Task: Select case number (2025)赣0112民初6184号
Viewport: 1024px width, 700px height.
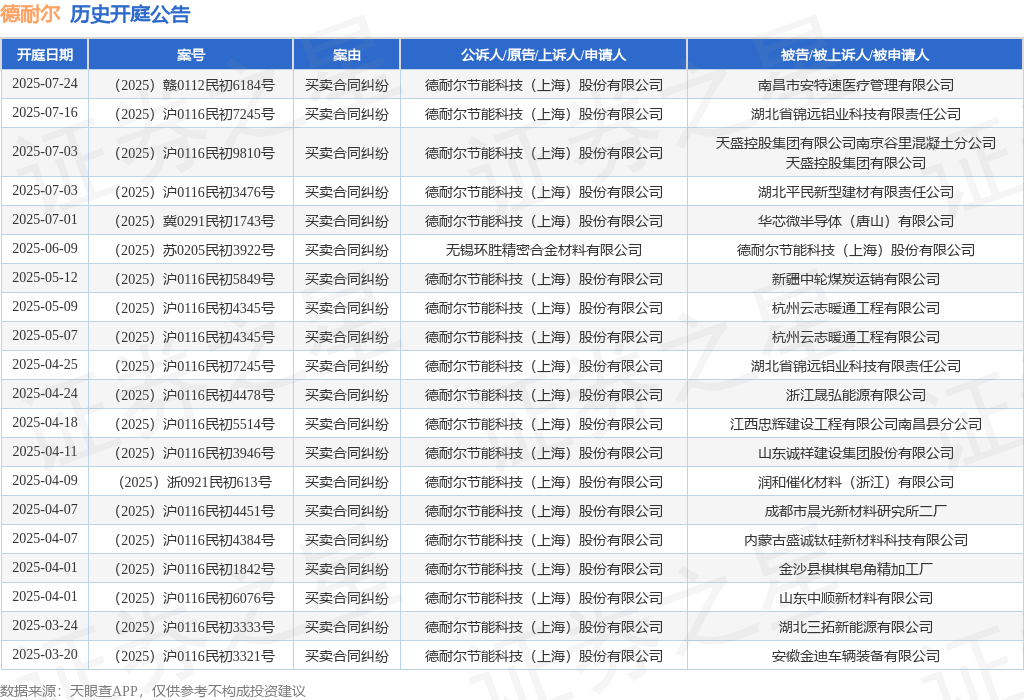Action: point(194,85)
